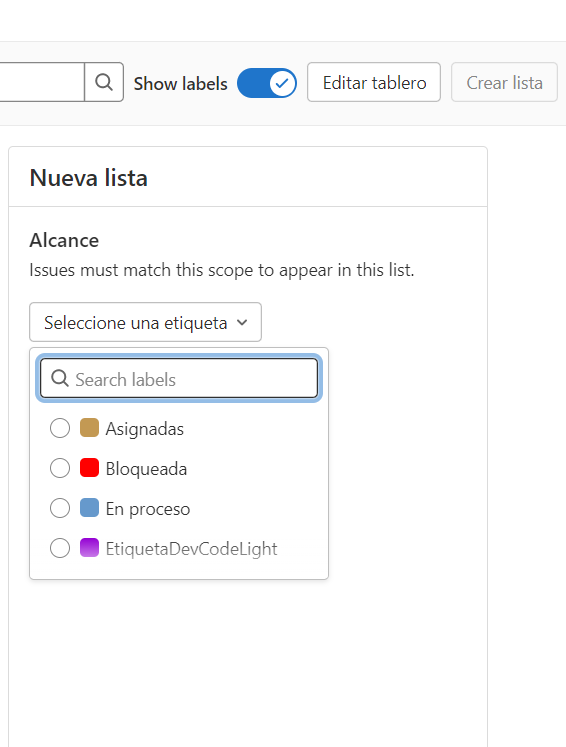
Task: Click the Crear lista button
Action: coord(504,82)
